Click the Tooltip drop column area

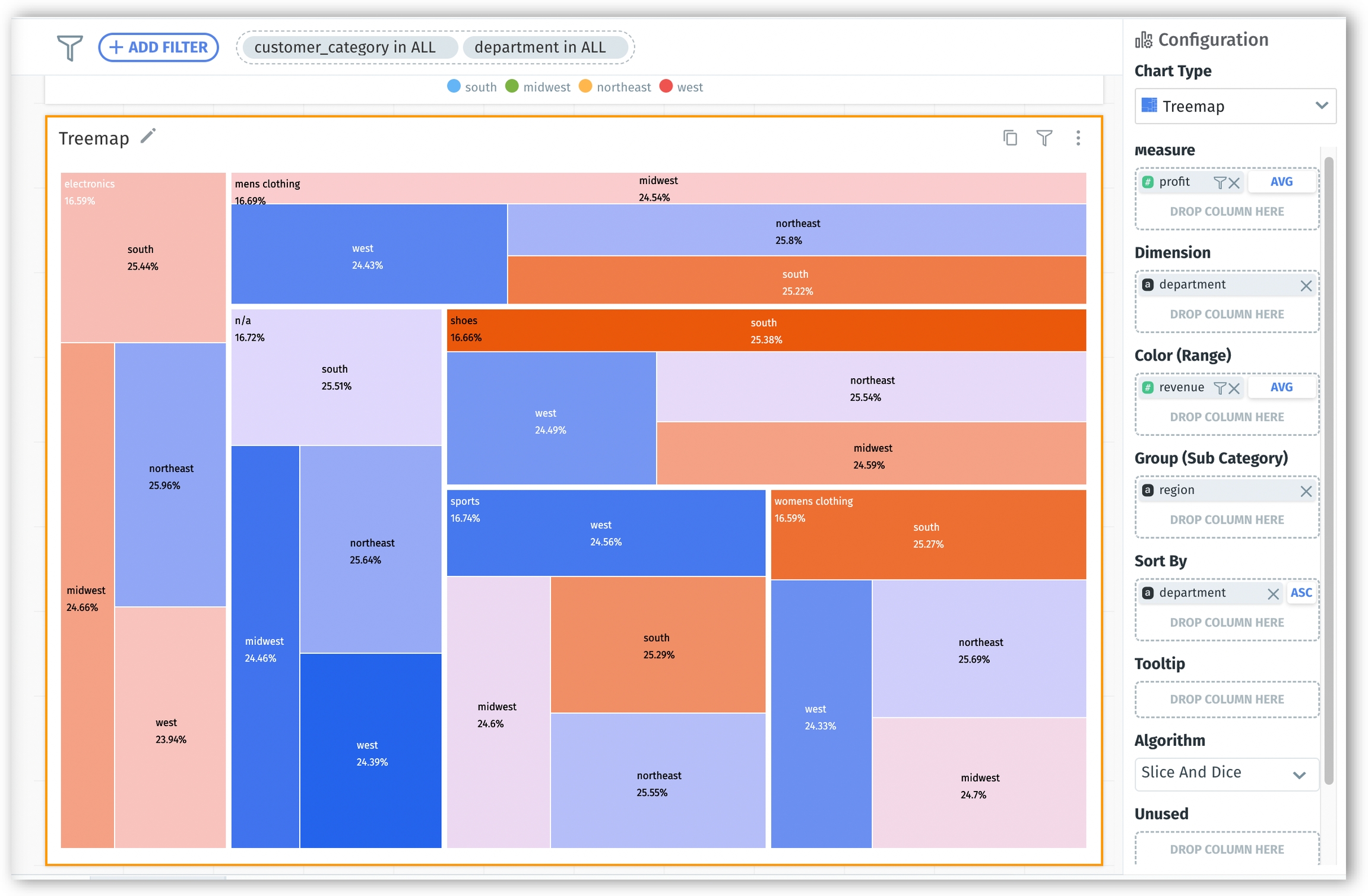tap(1227, 699)
